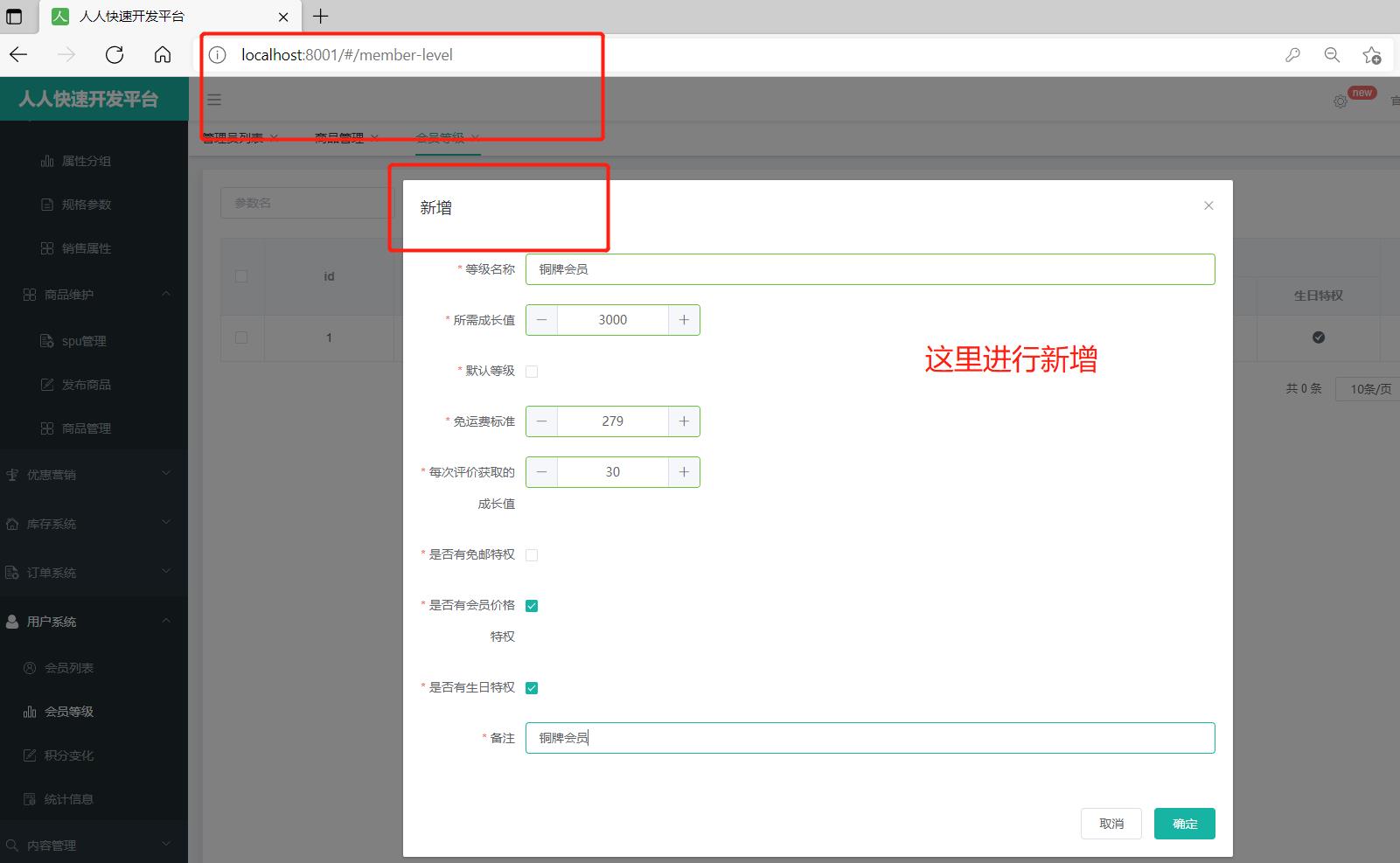The width and height of the screenshot is (1400, 863).
Task: Check the 默认等级 checkbox
Action: 532,372
